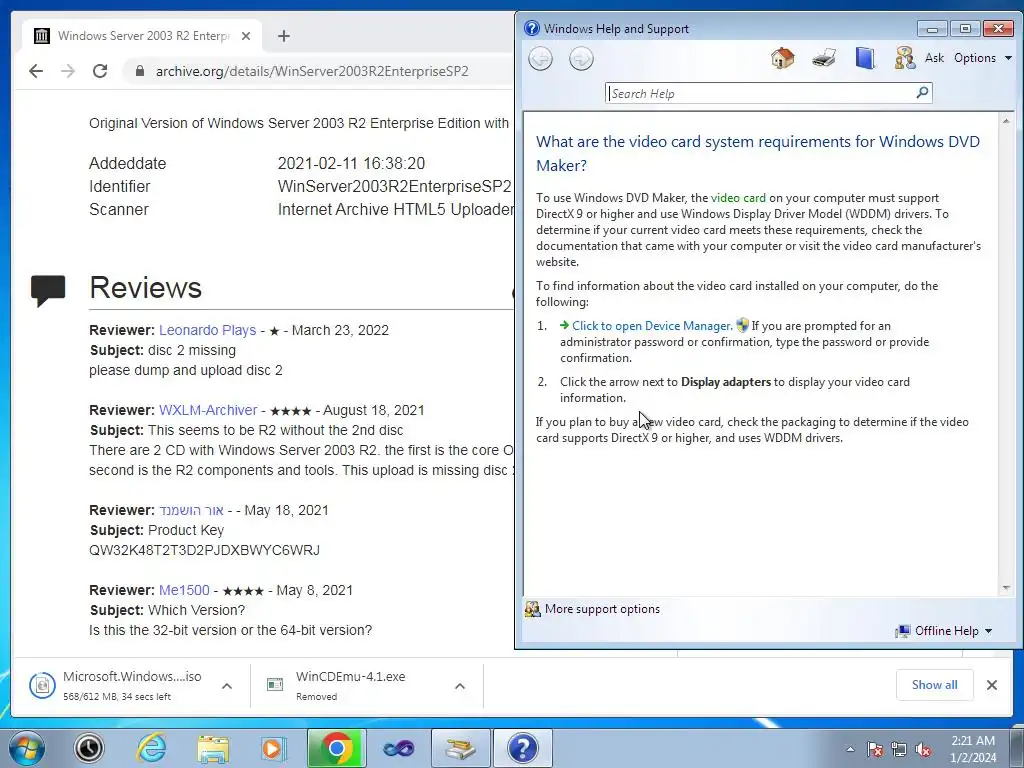Click Identifier value WinServer2003R2EnterpriseSP2

click(394, 186)
